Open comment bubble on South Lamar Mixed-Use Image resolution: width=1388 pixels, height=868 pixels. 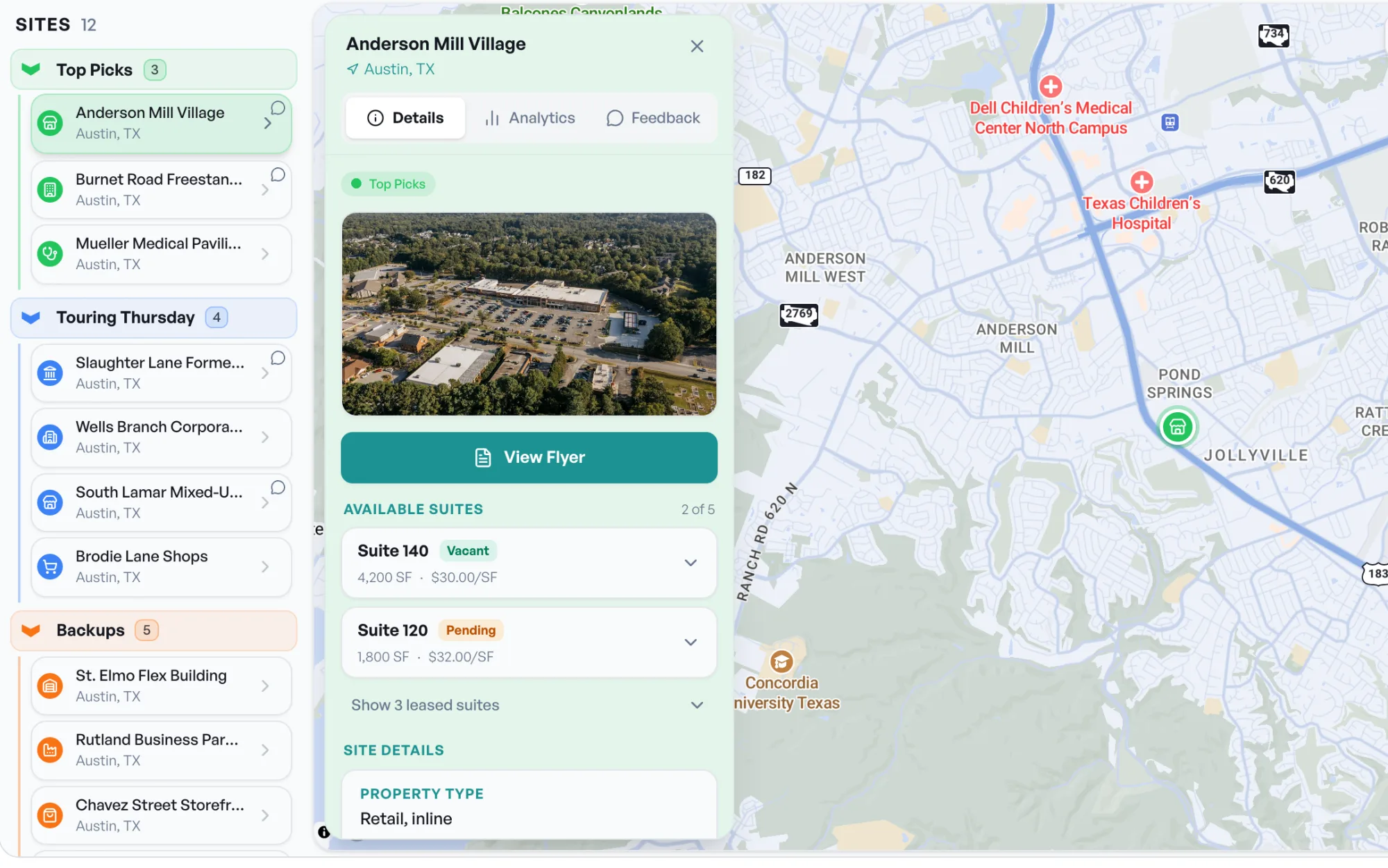click(x=278, y=488)
